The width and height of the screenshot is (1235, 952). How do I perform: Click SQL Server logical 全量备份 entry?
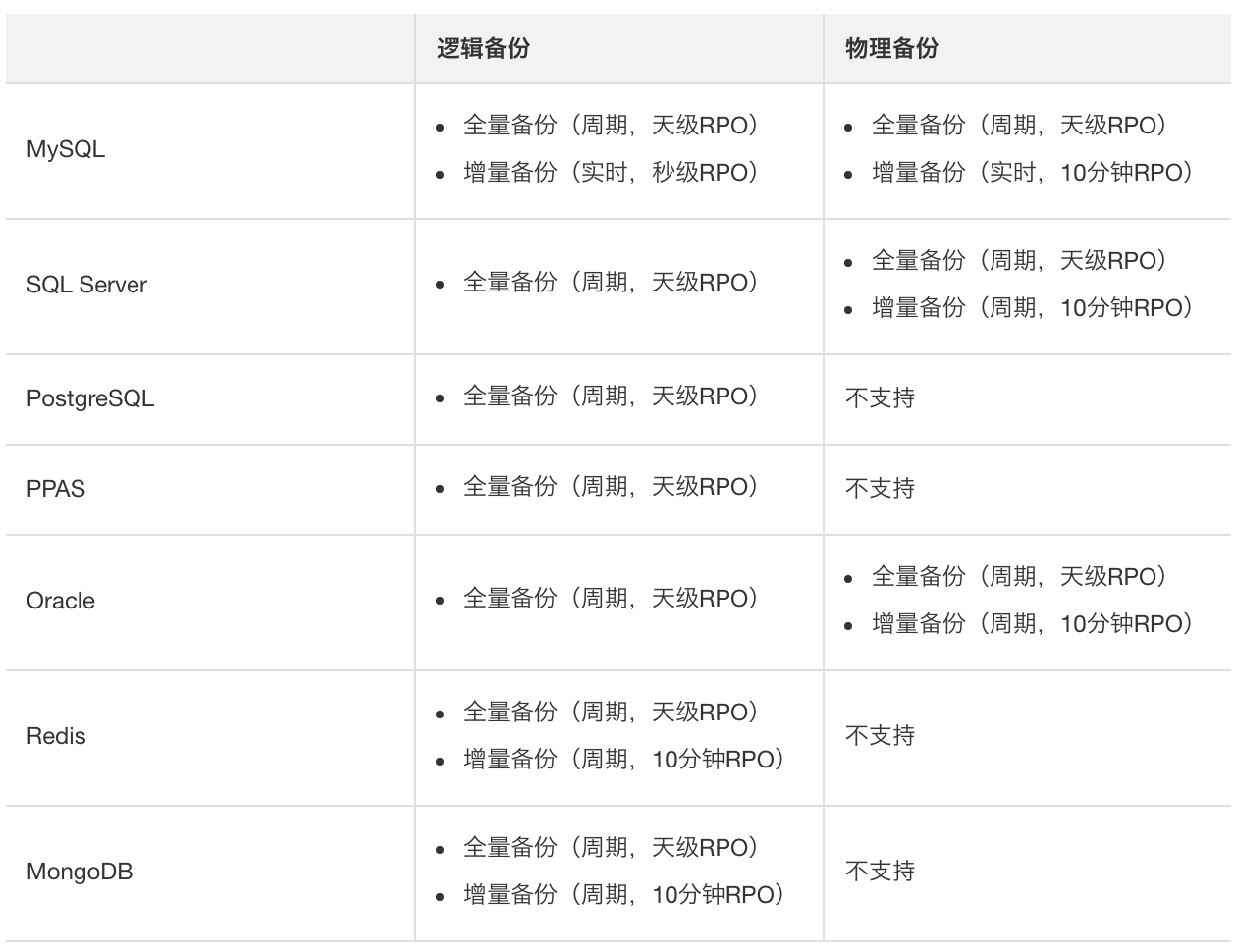pos(612,283)
